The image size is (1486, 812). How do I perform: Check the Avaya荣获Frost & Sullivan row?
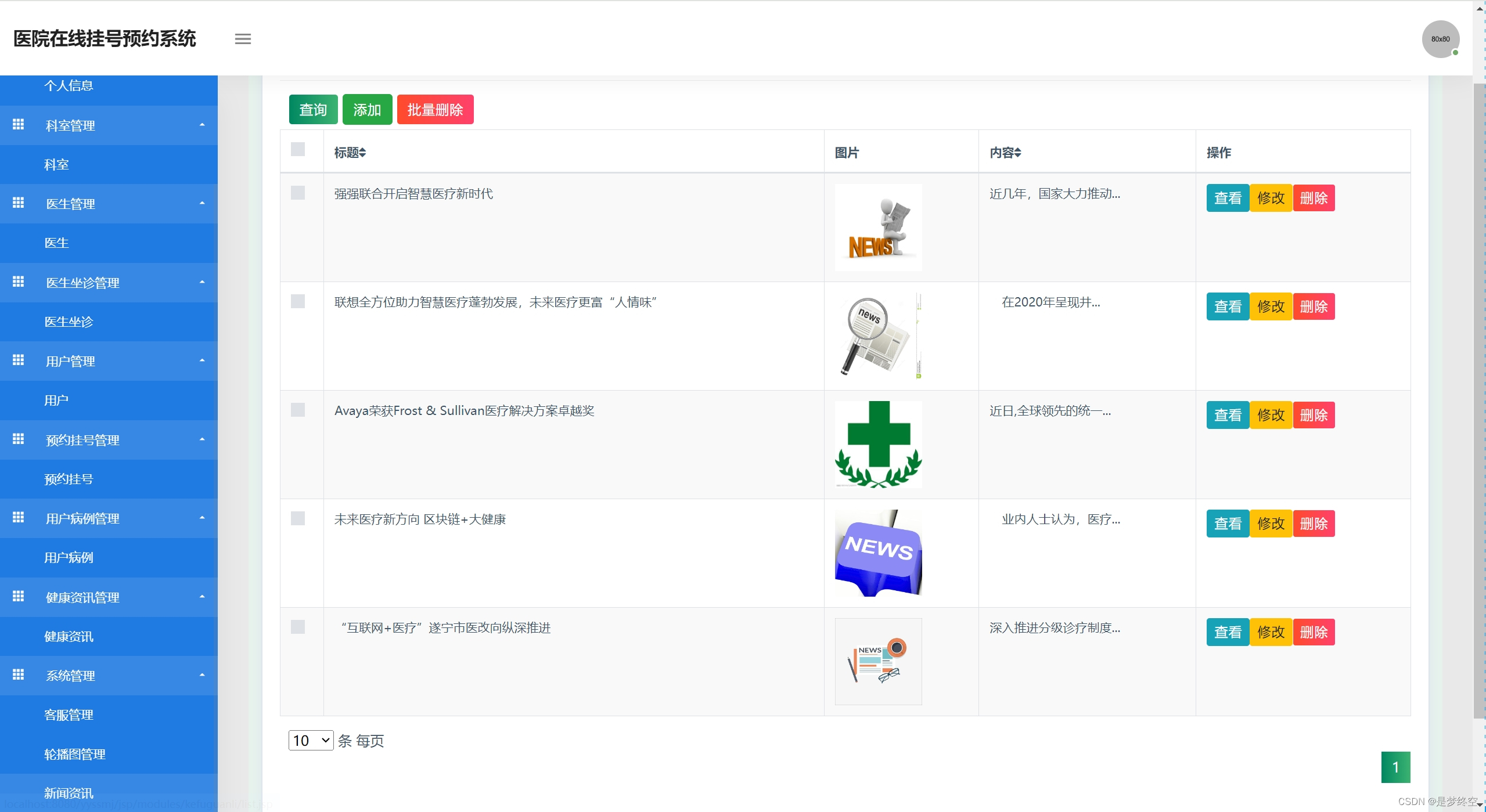(298, 410)
